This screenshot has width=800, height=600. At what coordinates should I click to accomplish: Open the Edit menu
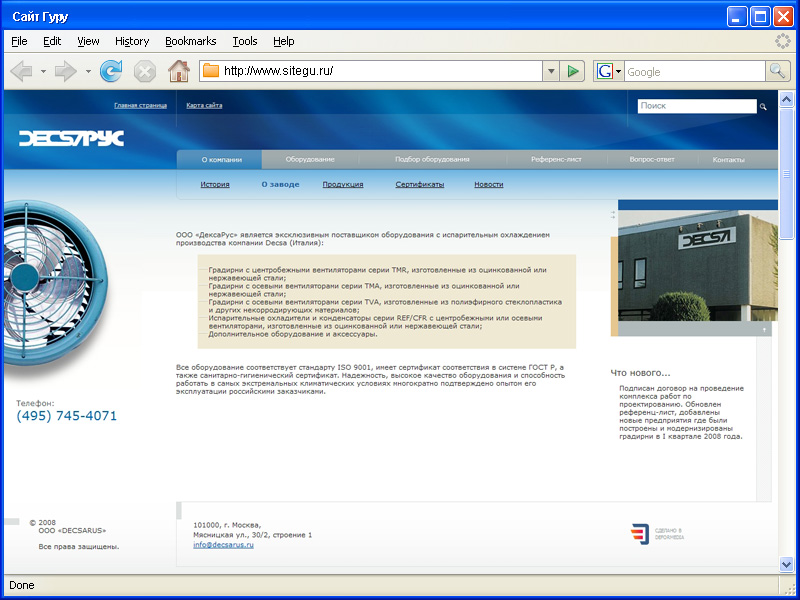tap(52, 41)
